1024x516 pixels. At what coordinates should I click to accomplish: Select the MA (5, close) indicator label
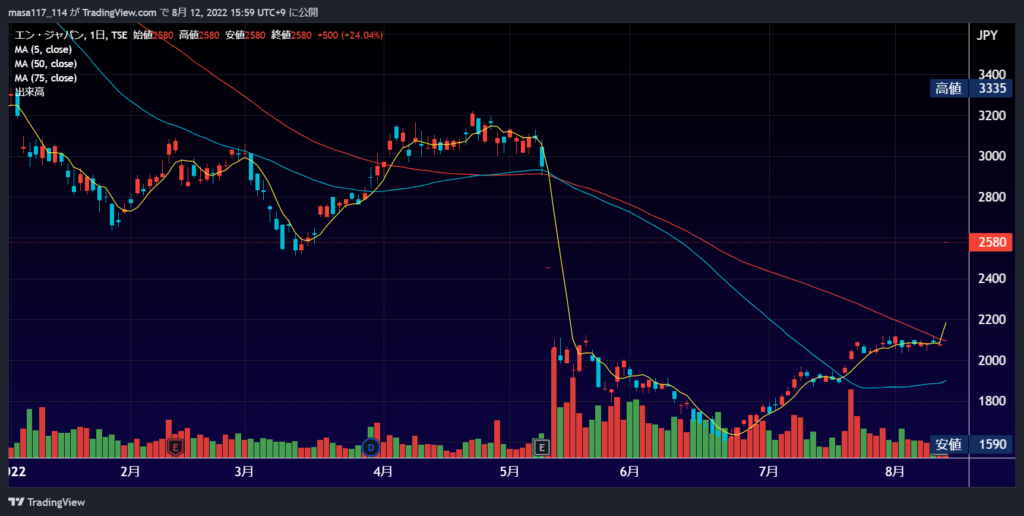point(43,50)
